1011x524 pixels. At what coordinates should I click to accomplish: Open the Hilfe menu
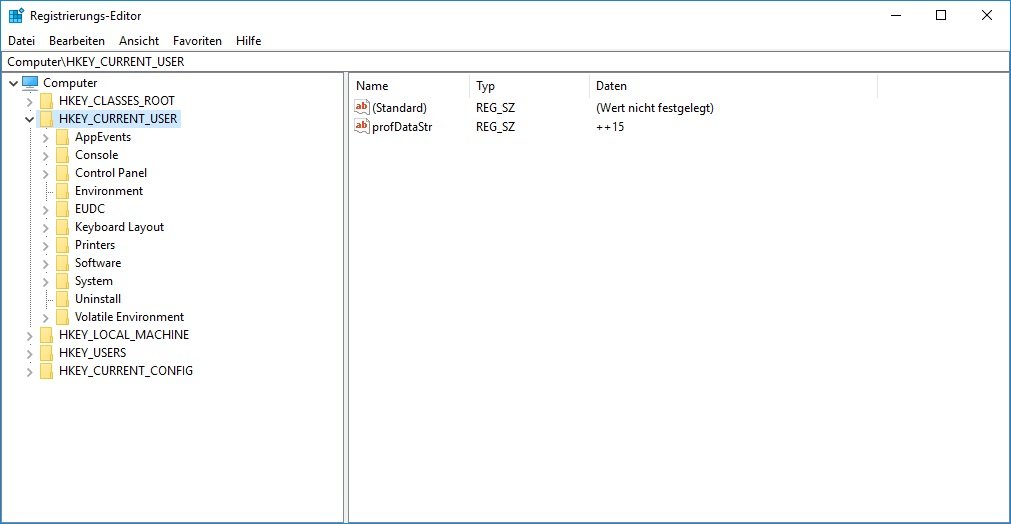coord(248,41)
